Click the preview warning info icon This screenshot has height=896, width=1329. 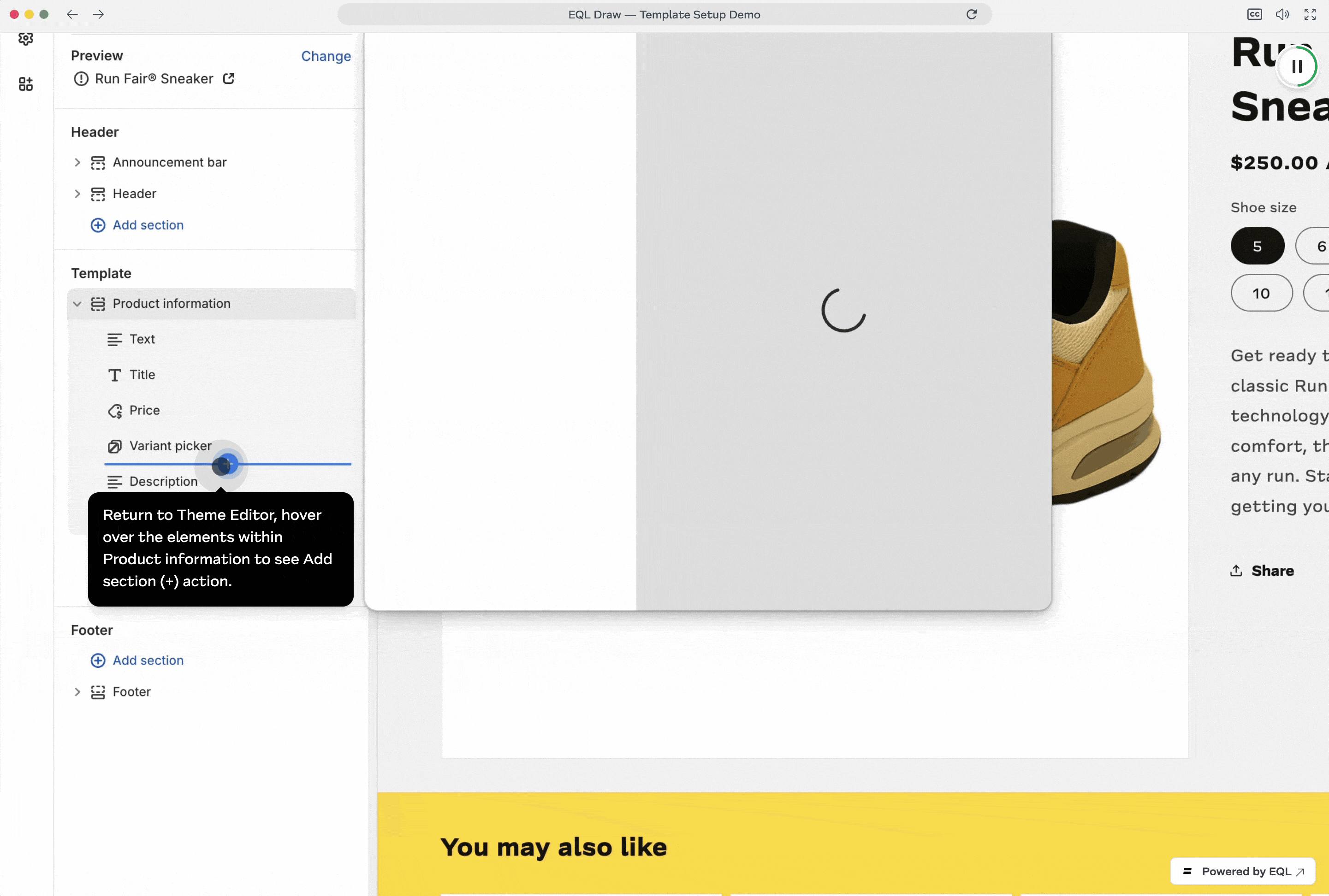pos(81,79)
